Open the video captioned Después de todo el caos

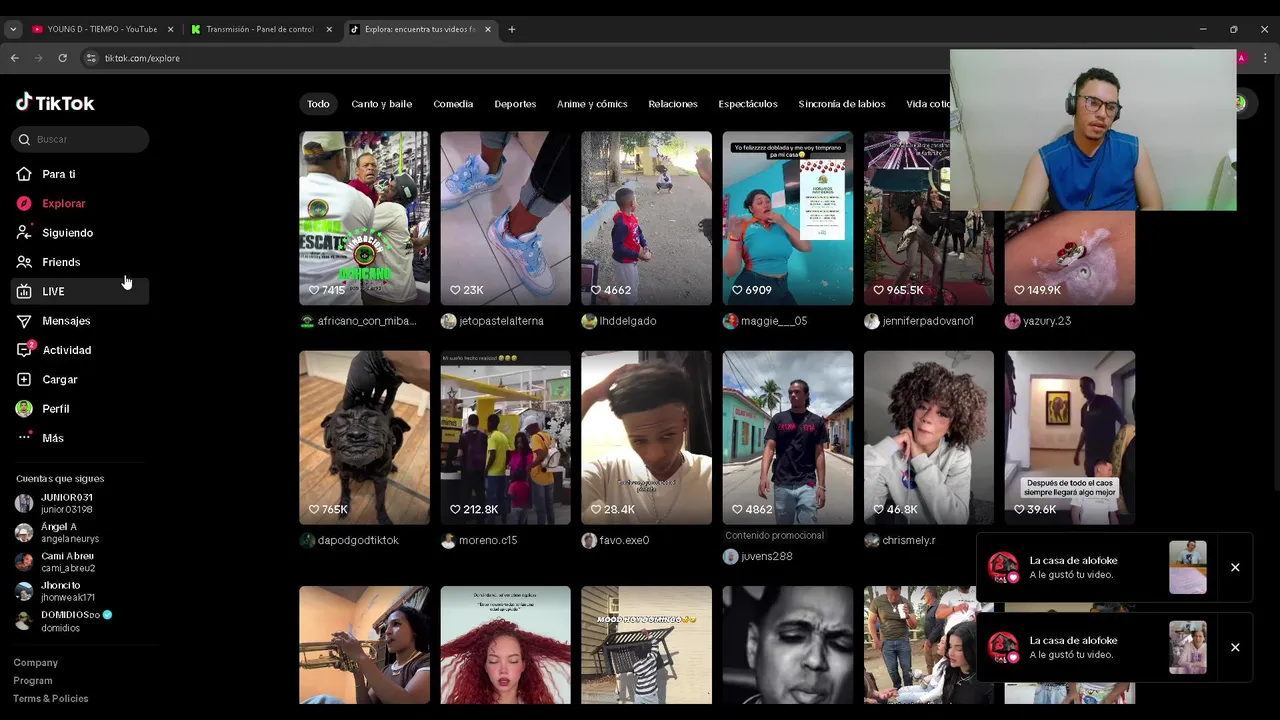coord(1070,437)
